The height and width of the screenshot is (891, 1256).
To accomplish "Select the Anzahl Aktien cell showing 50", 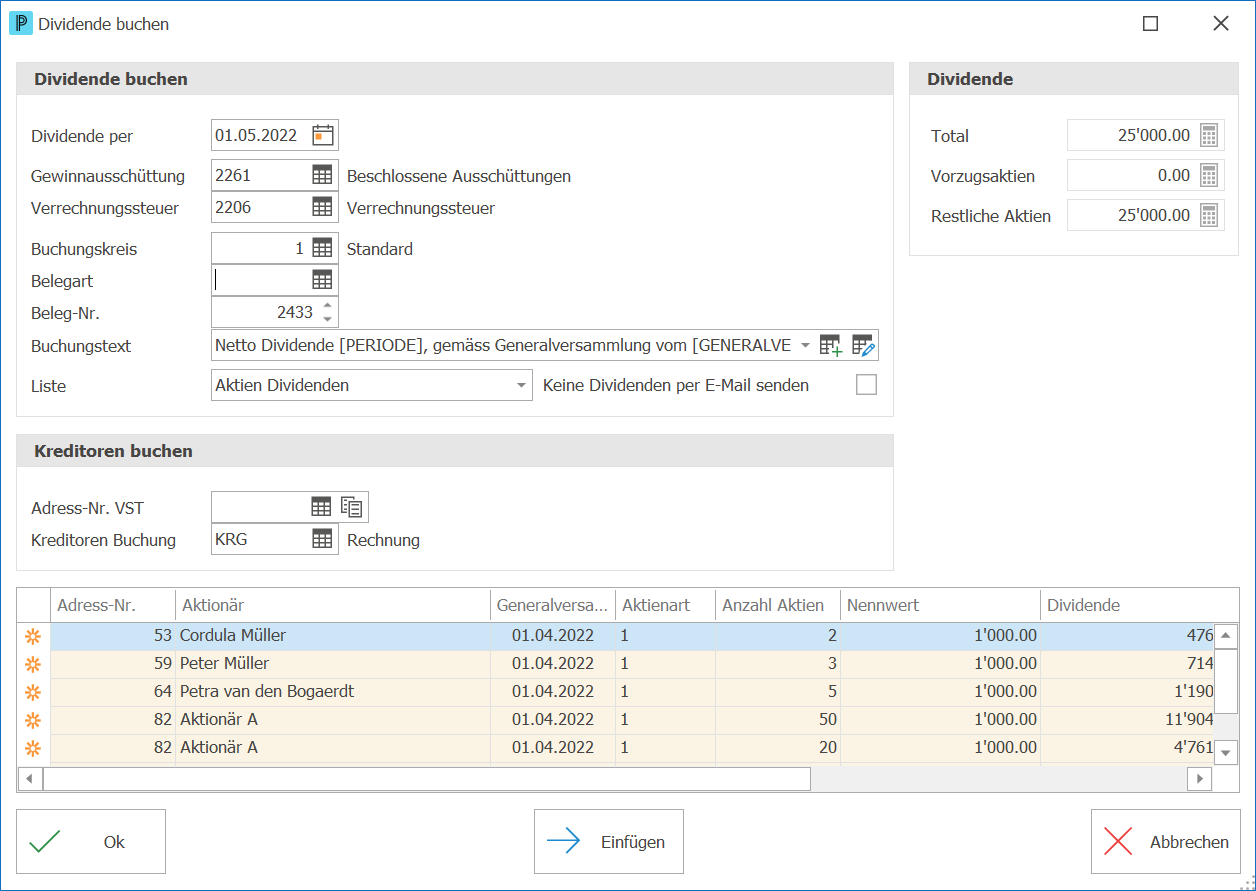I will click(x=778, y=720).
